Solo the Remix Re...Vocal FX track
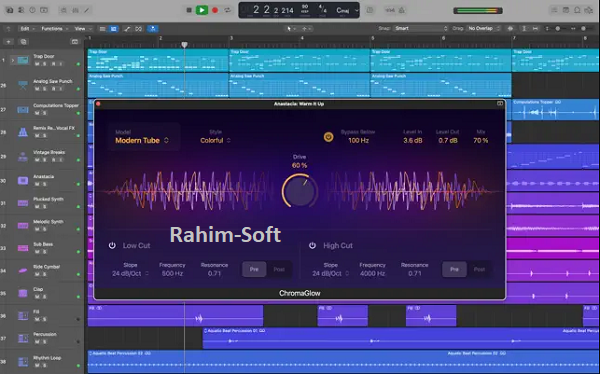The image size is (600, 374). coord(44,136)
